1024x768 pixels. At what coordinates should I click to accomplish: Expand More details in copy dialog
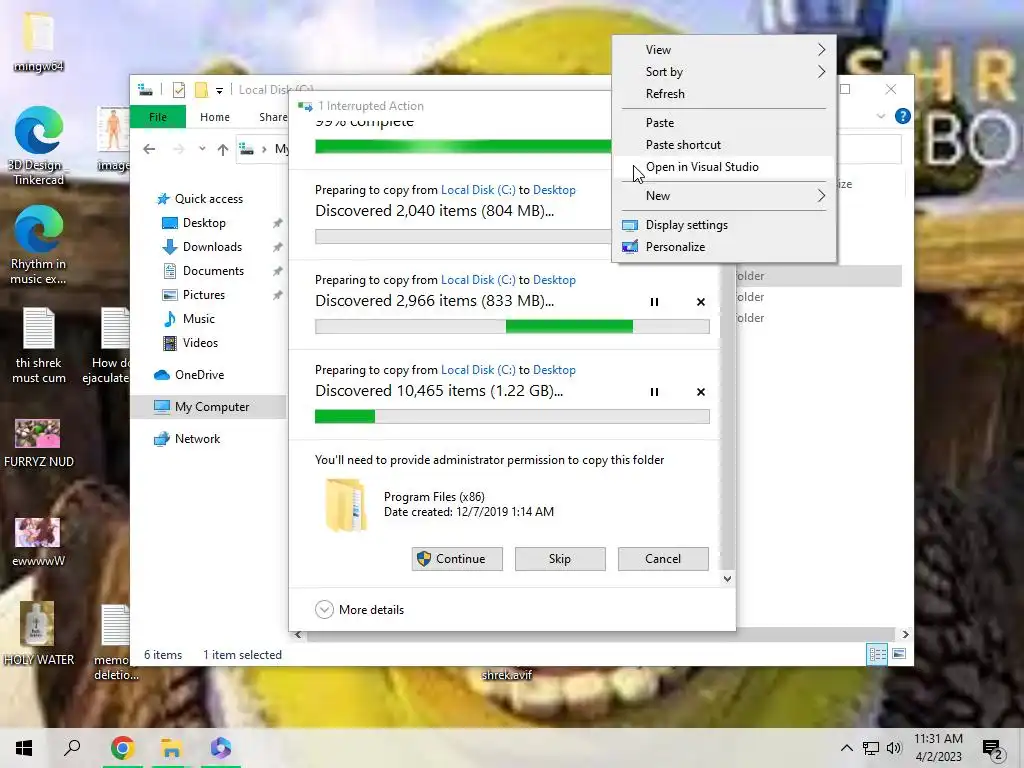click(360, 609)
